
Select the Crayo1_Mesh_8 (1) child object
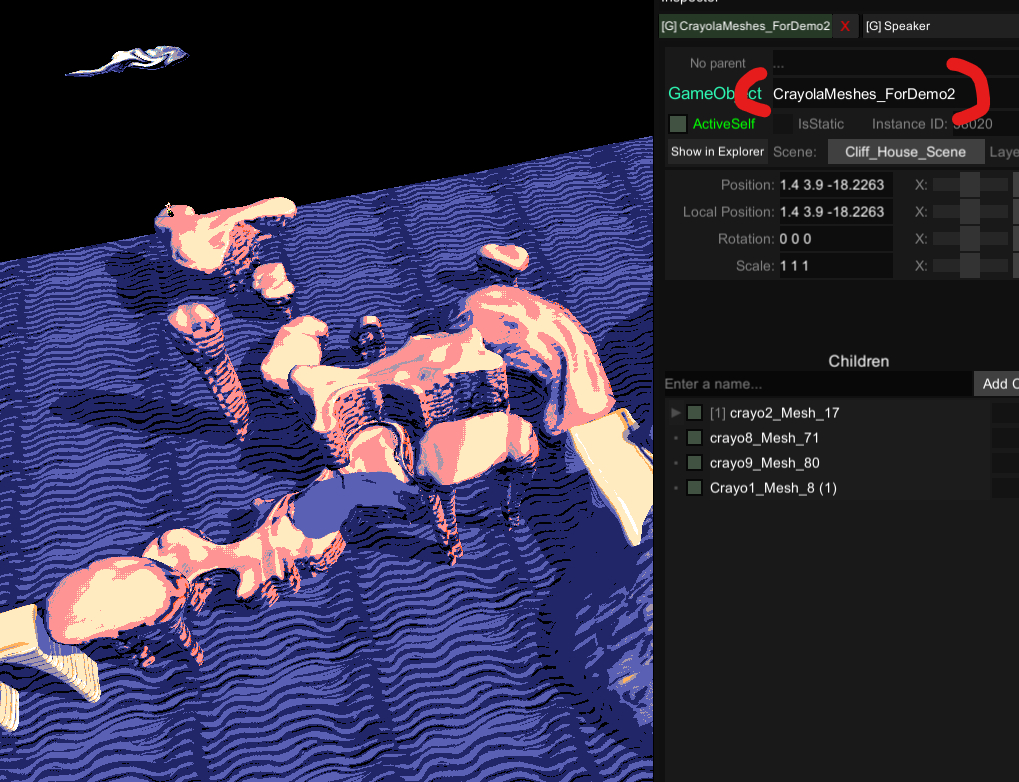[x=773, y=488]
